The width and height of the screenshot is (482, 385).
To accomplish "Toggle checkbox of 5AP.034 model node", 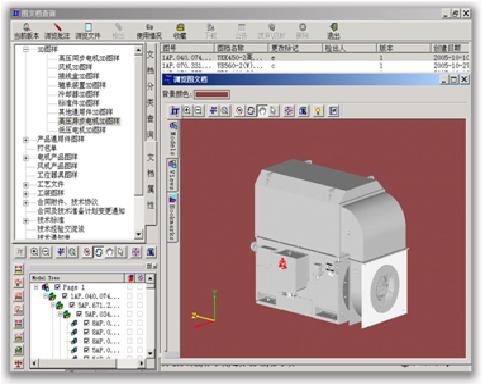I will point(79,314).
